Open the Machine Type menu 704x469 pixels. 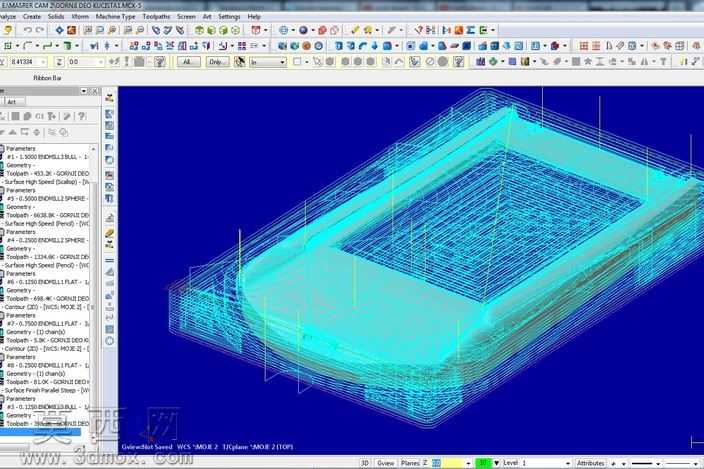(115, 17)
